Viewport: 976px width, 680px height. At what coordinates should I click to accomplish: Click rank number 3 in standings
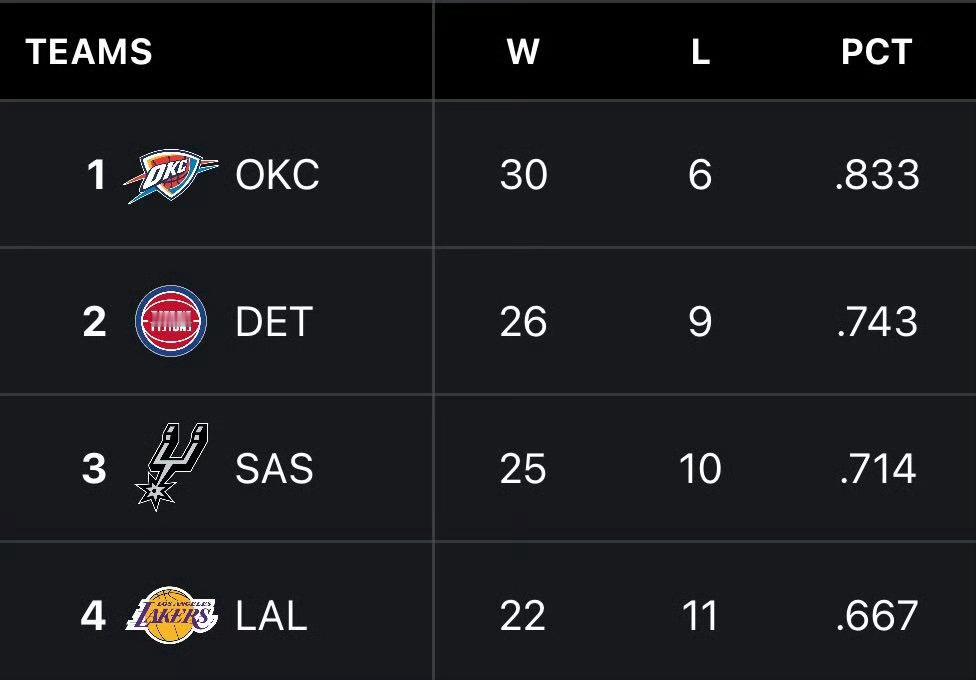(x=94, y=468)
